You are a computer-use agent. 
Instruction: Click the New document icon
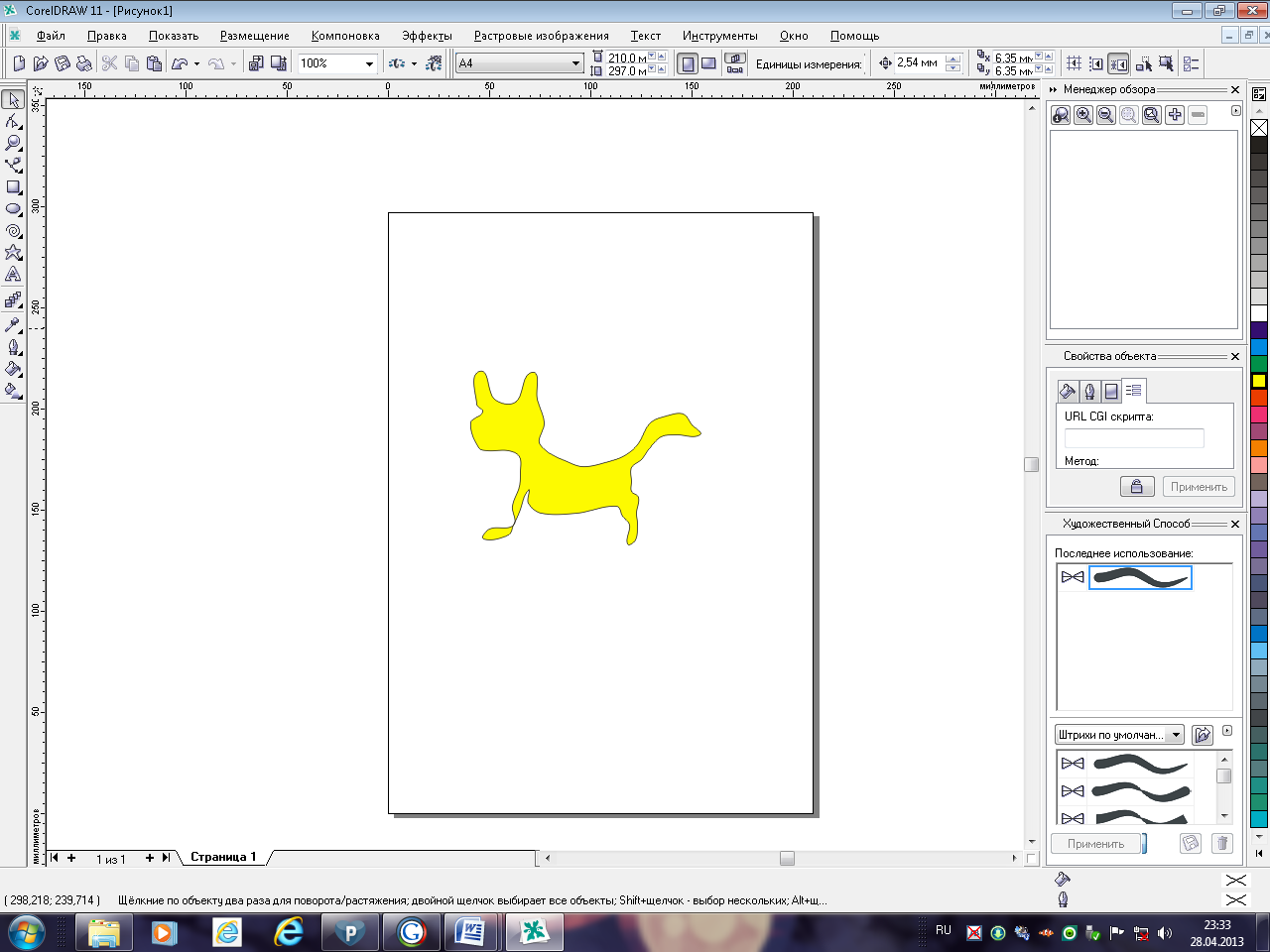pyautogui.click(x=19, y=63)
